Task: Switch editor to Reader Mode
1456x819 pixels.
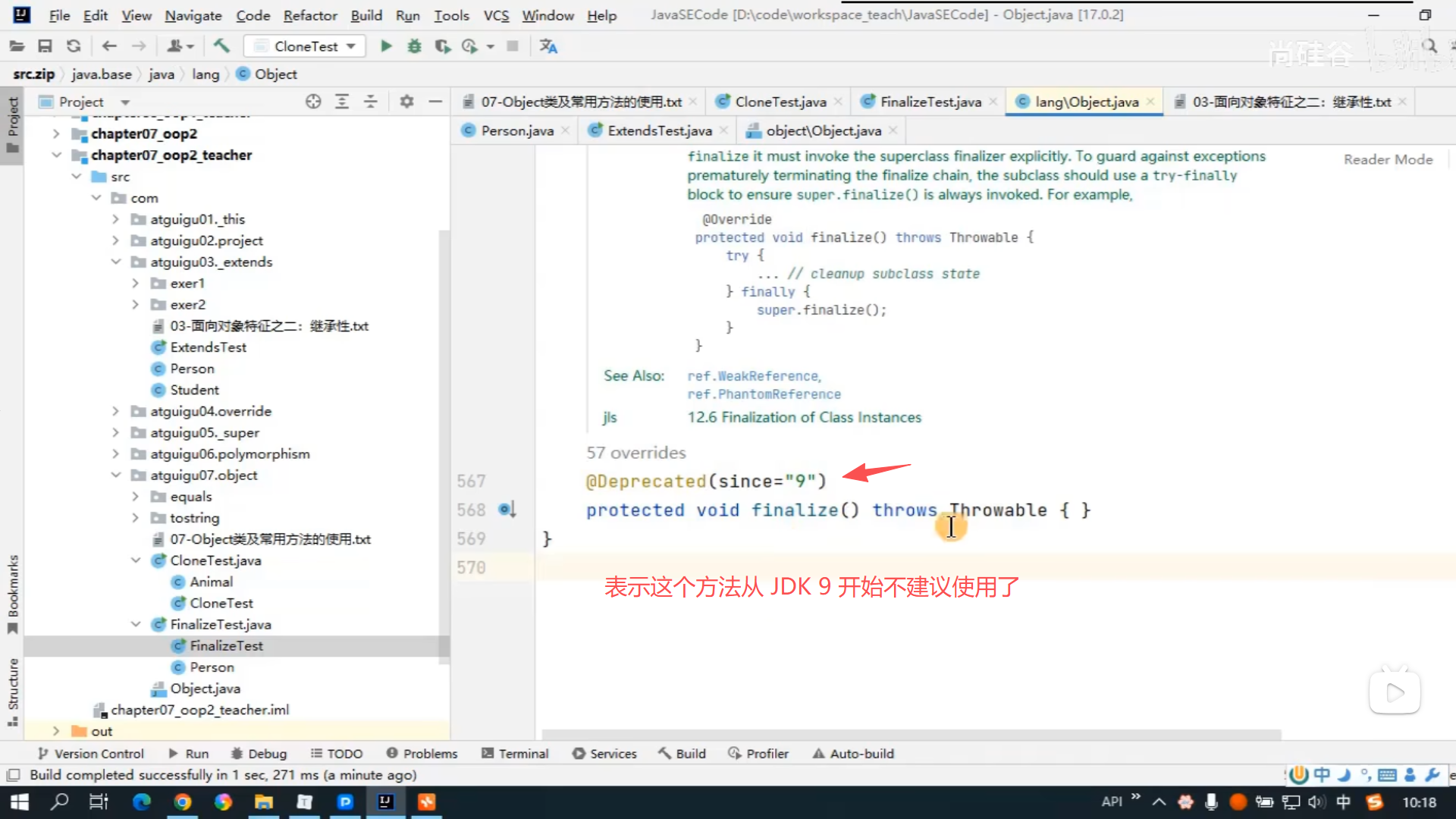Action: tap(1388, 159)
